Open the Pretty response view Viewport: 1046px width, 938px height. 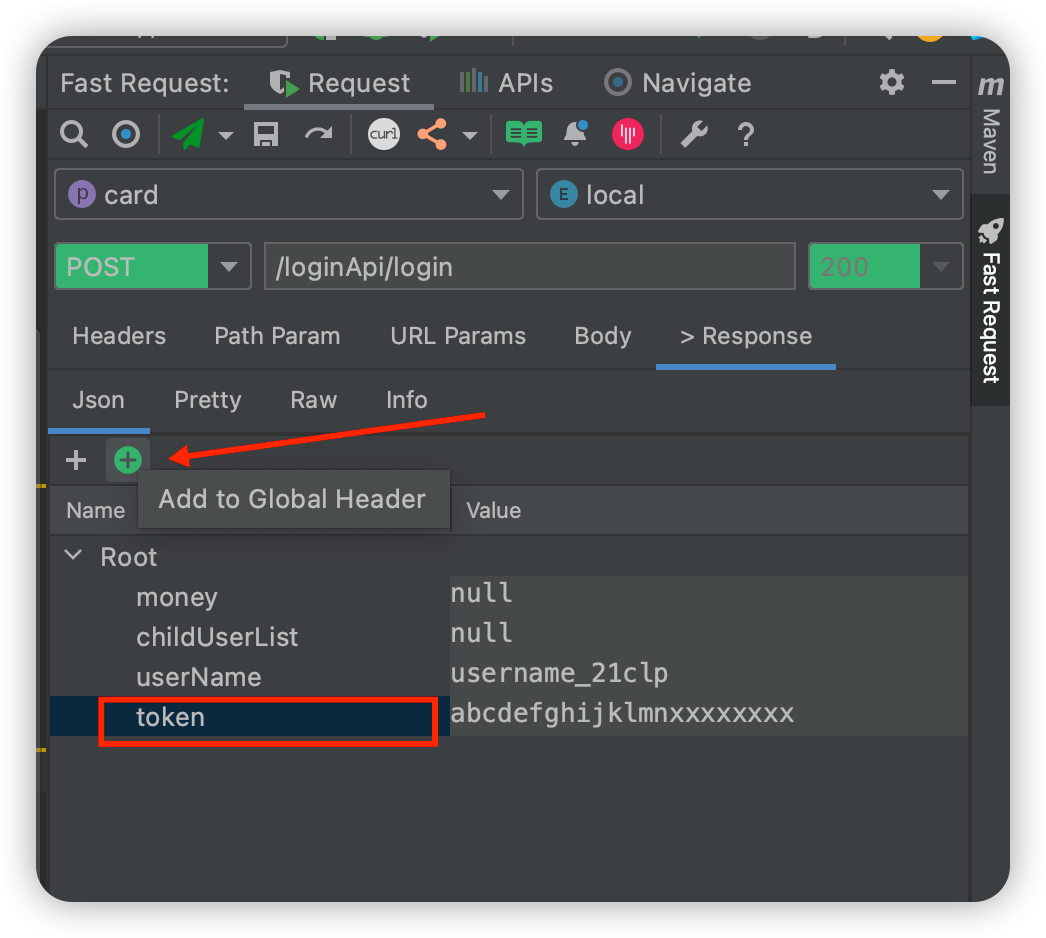(207, 400)
